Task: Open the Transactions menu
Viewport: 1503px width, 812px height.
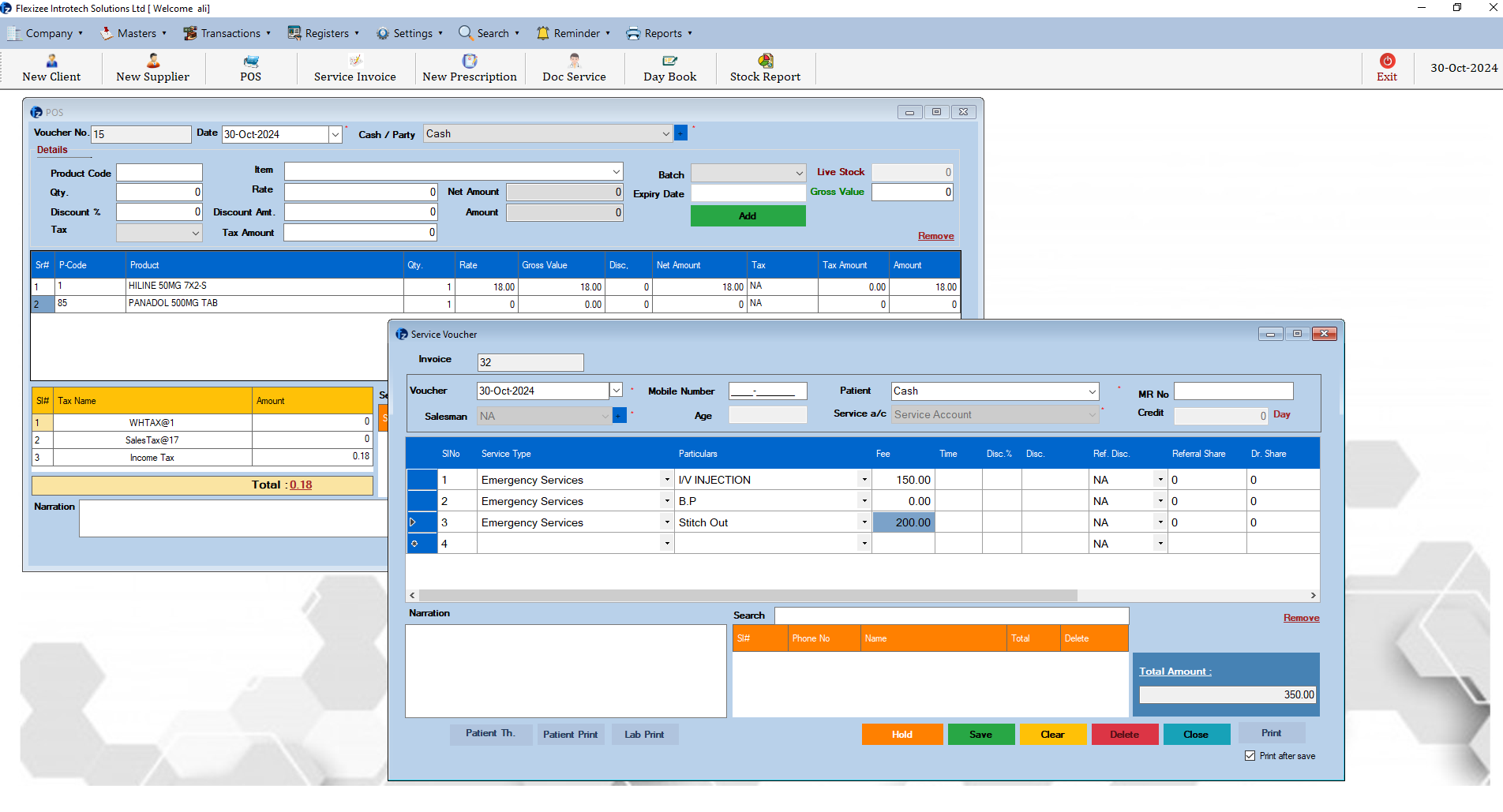Action: [x=227, y=33]
